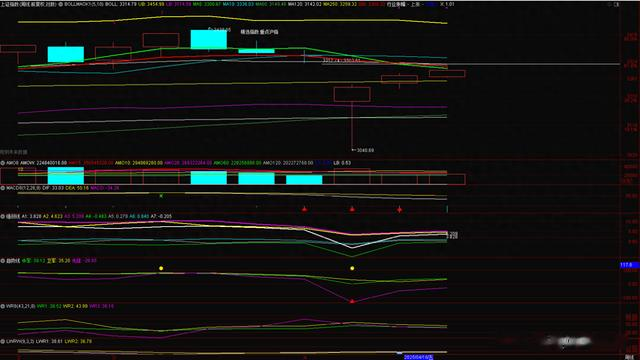Screen dimensions: 640x360
Task: Open the MACD indicator panel settings icon
Action: tap(2, 188)
